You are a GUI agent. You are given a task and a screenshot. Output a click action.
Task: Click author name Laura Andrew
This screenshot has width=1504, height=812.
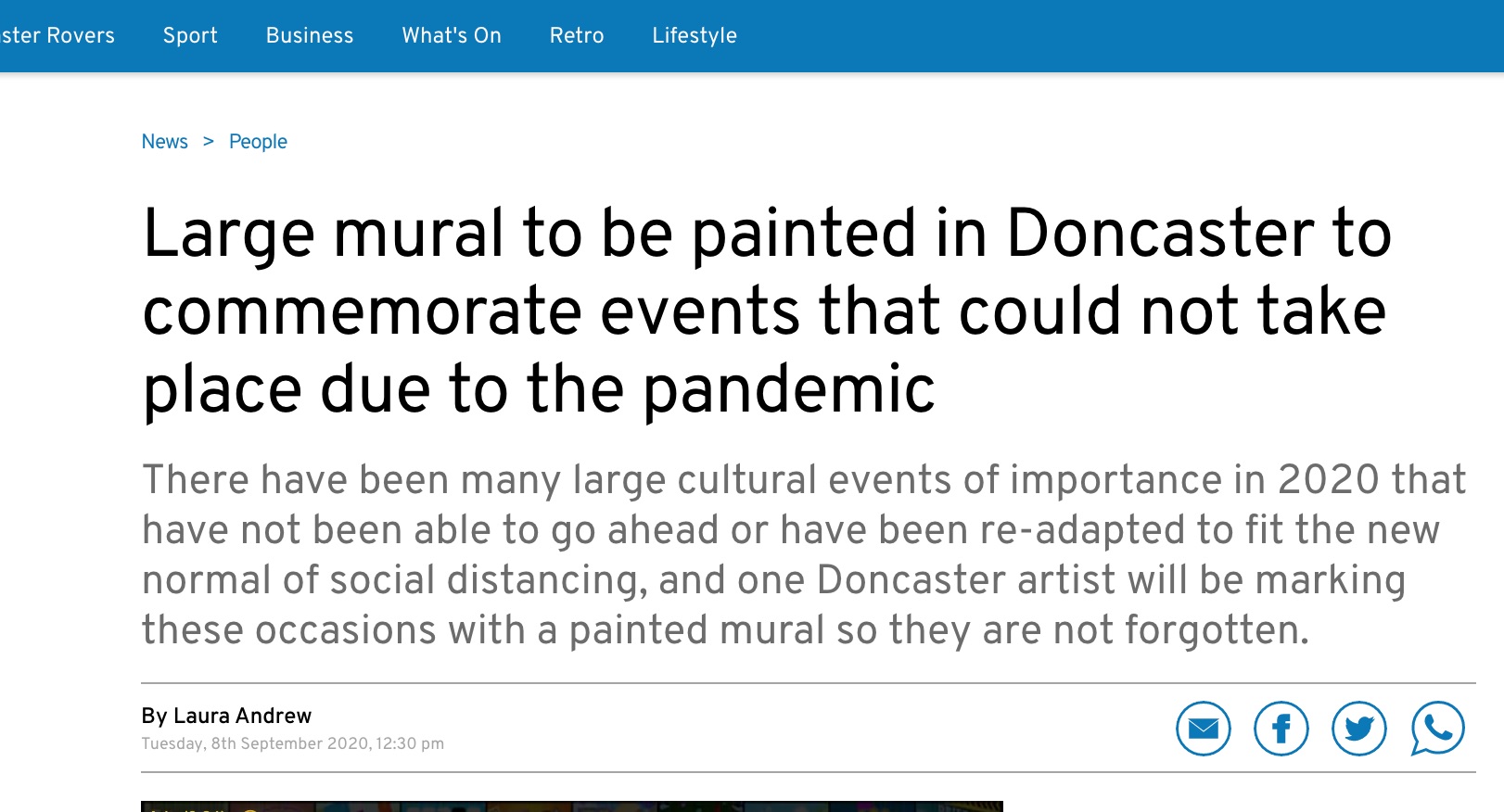pyautogui.click(x=242, y=716)
